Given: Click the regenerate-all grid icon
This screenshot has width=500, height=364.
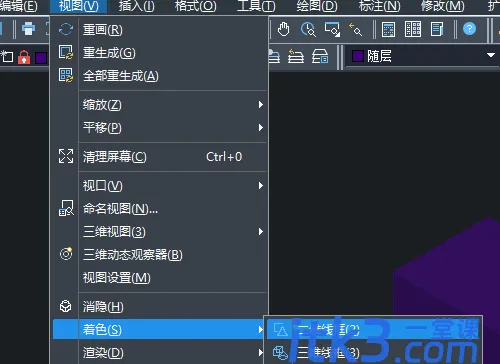Looking at the screenshot, I should tap(66, 75).
